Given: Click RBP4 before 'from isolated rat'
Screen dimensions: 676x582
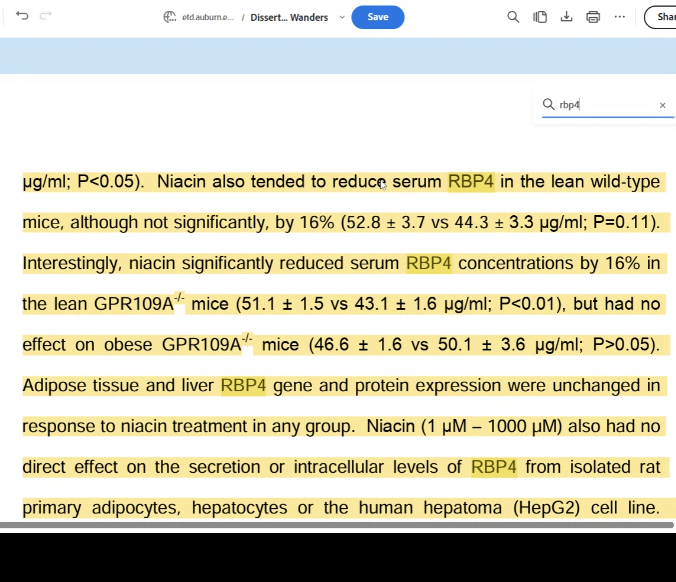Looking at the screenshot, I should (x=494, y=467).
